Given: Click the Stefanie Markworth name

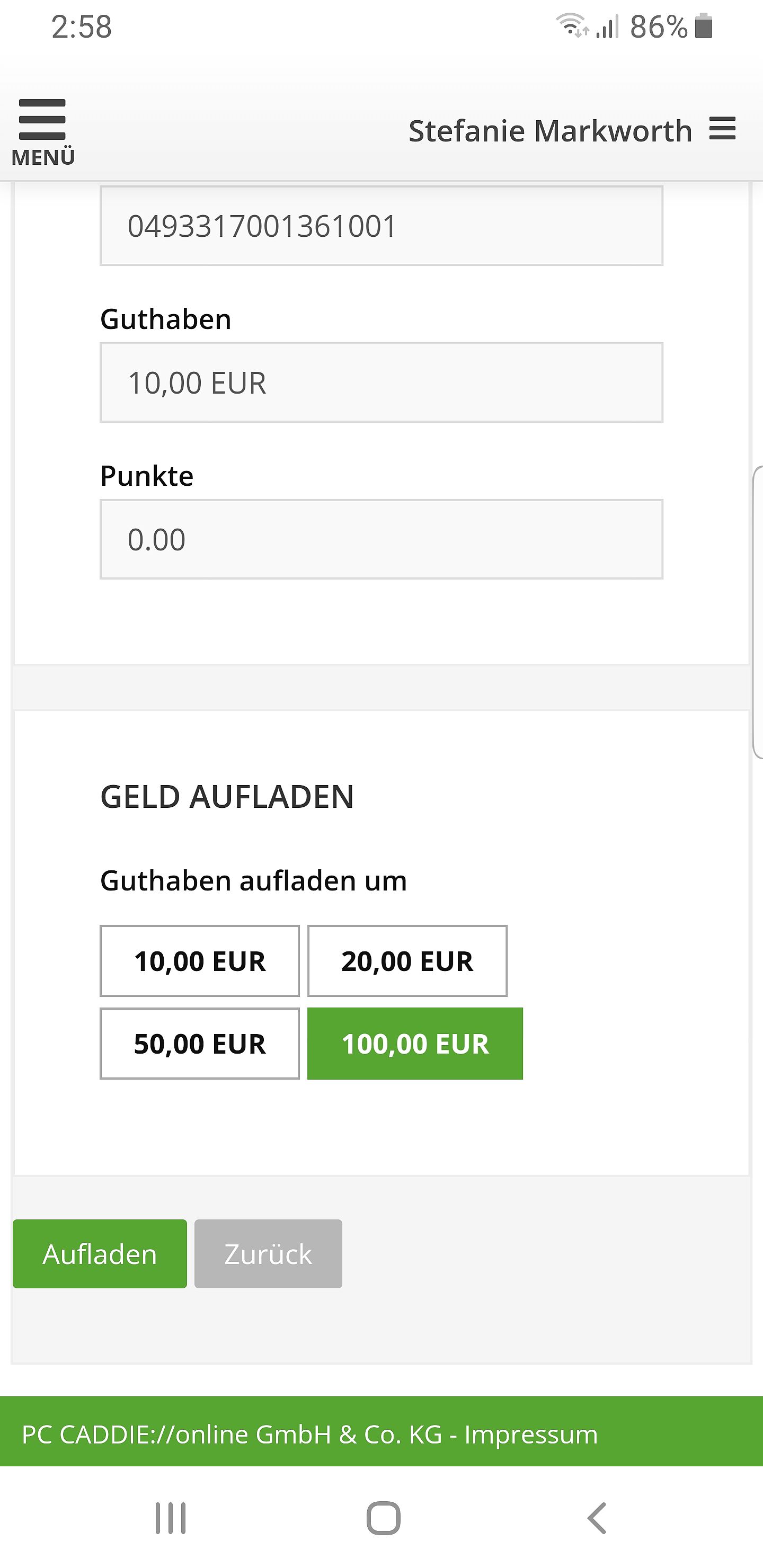Looking at the screenshot, I should 551,130.
